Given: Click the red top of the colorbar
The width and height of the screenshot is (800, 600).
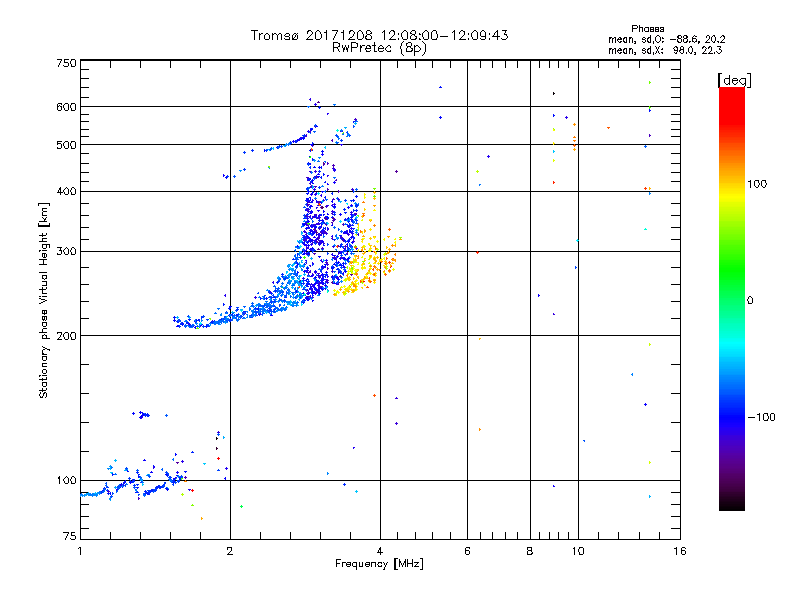Looking at the screenshot, I should [x=731, y=93].
